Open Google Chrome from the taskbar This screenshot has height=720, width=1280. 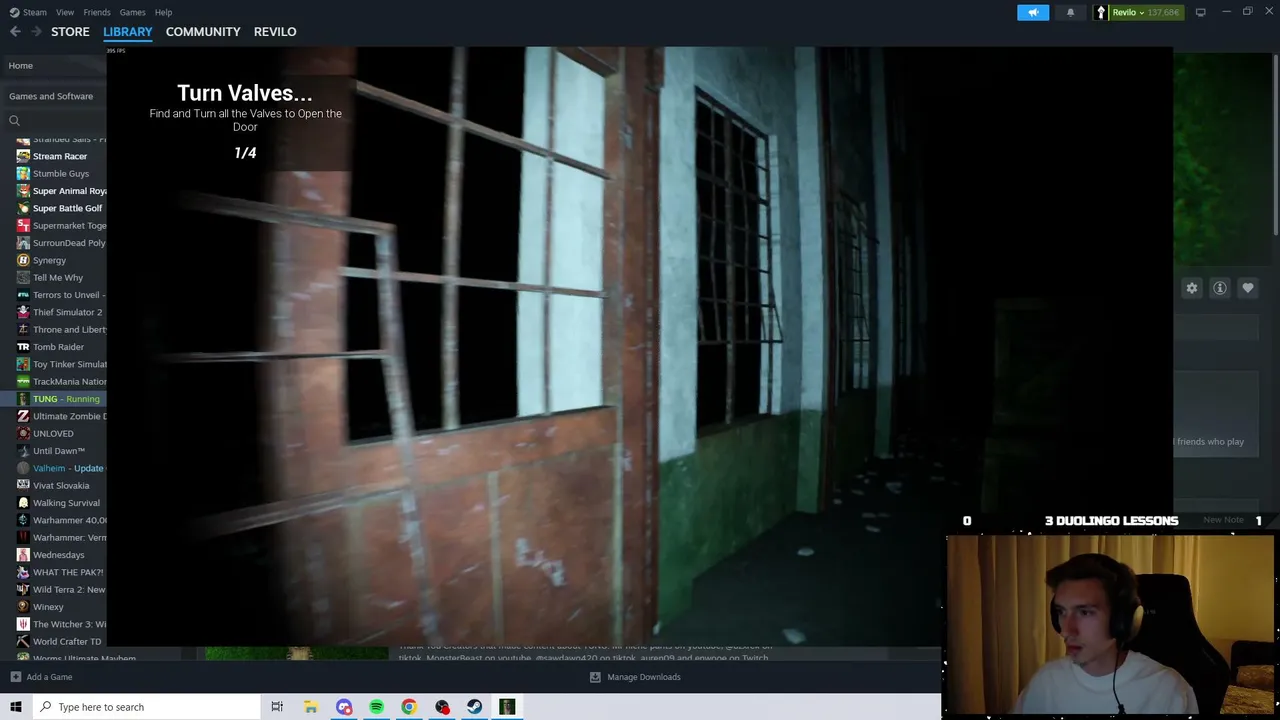click(409, 707)
